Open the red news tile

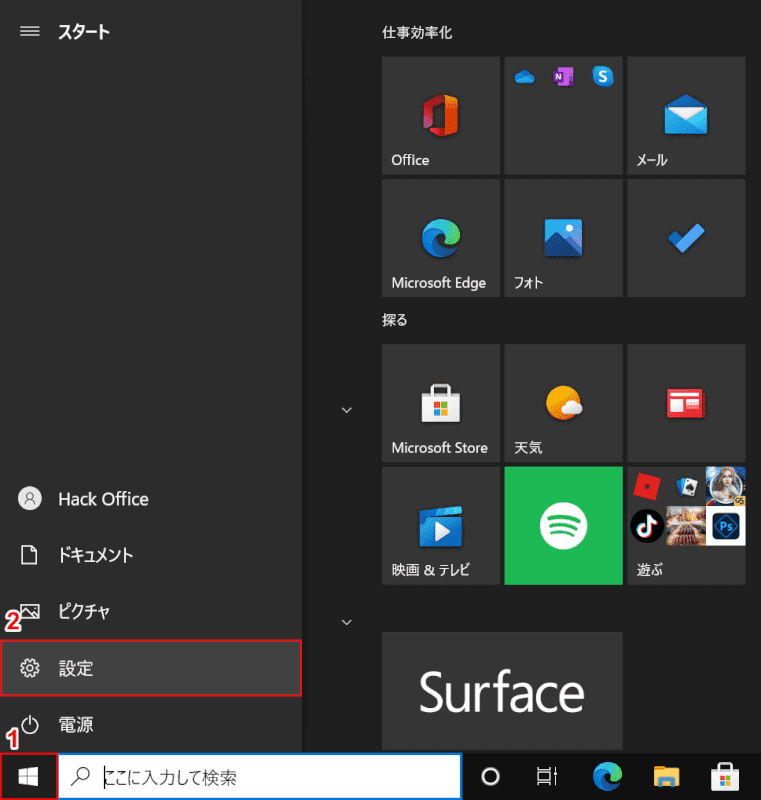686,403
